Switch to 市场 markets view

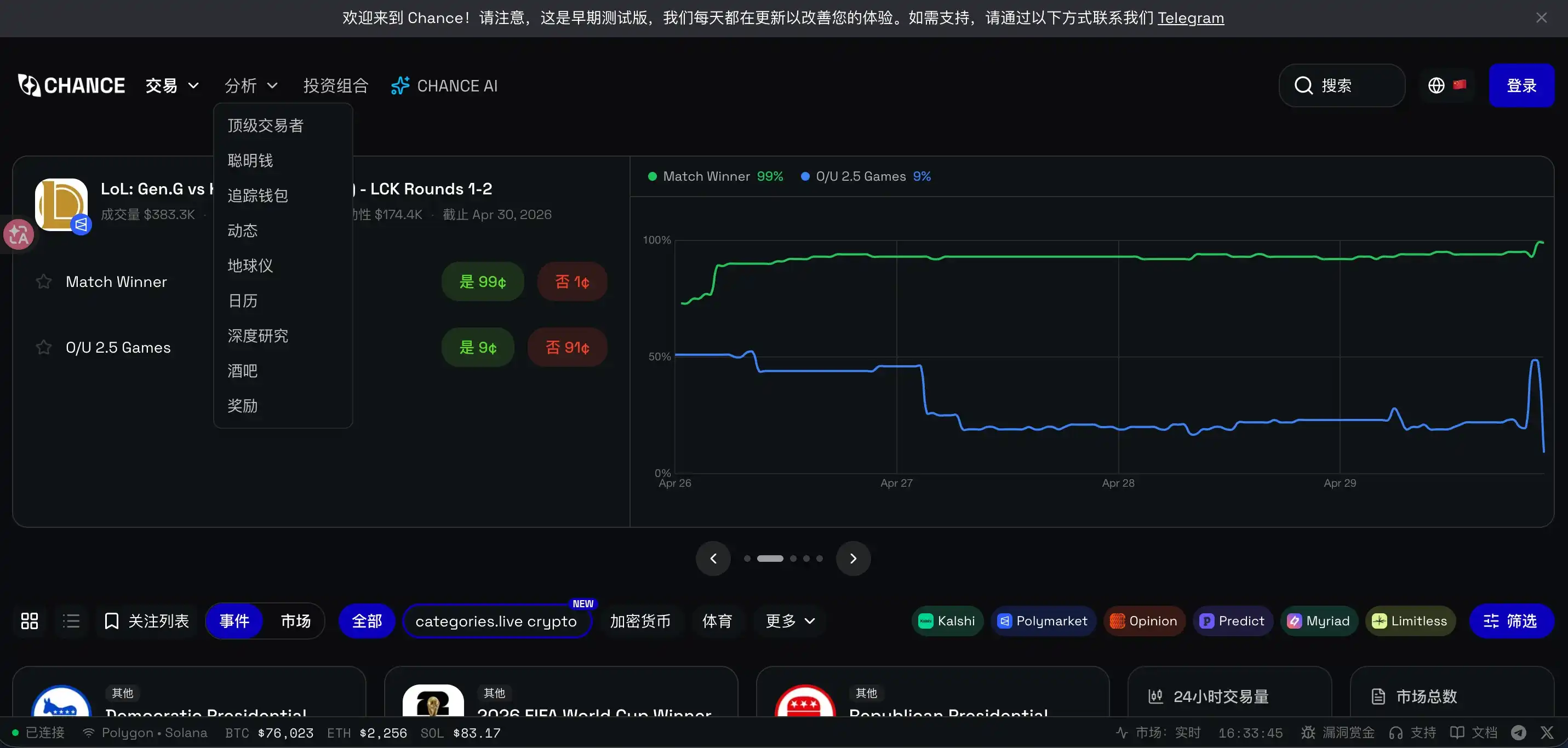click(295, 622)
